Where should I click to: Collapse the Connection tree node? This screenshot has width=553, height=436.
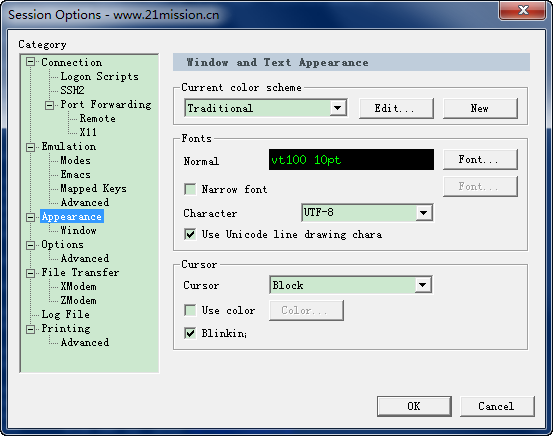(31, 62)
